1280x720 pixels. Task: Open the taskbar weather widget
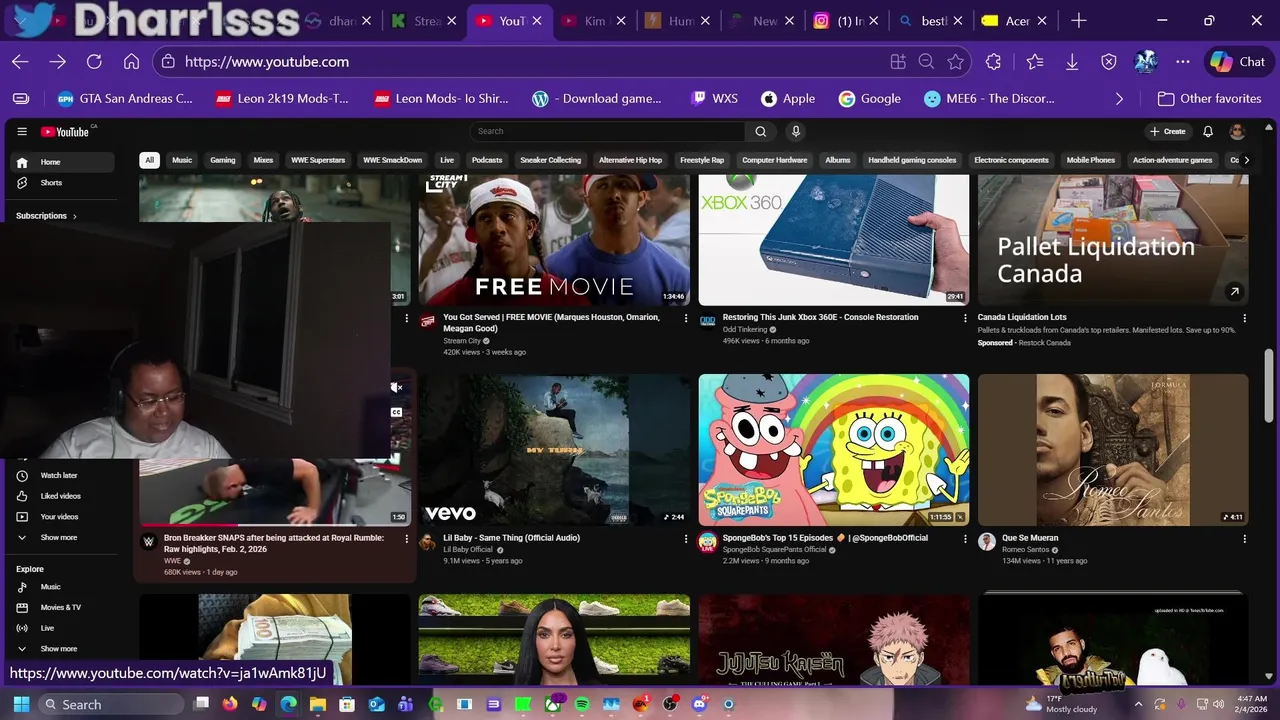click(1061, 704)
